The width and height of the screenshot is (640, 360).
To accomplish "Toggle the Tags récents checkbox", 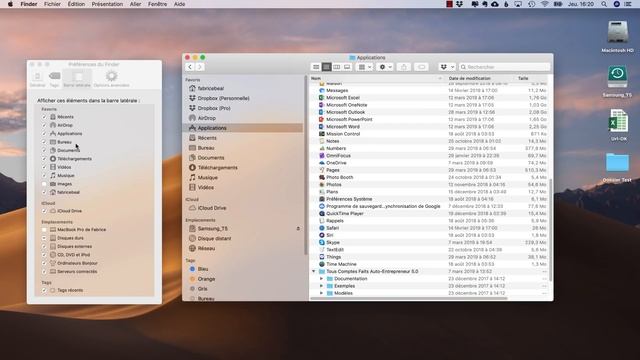I will pos(44,290).
